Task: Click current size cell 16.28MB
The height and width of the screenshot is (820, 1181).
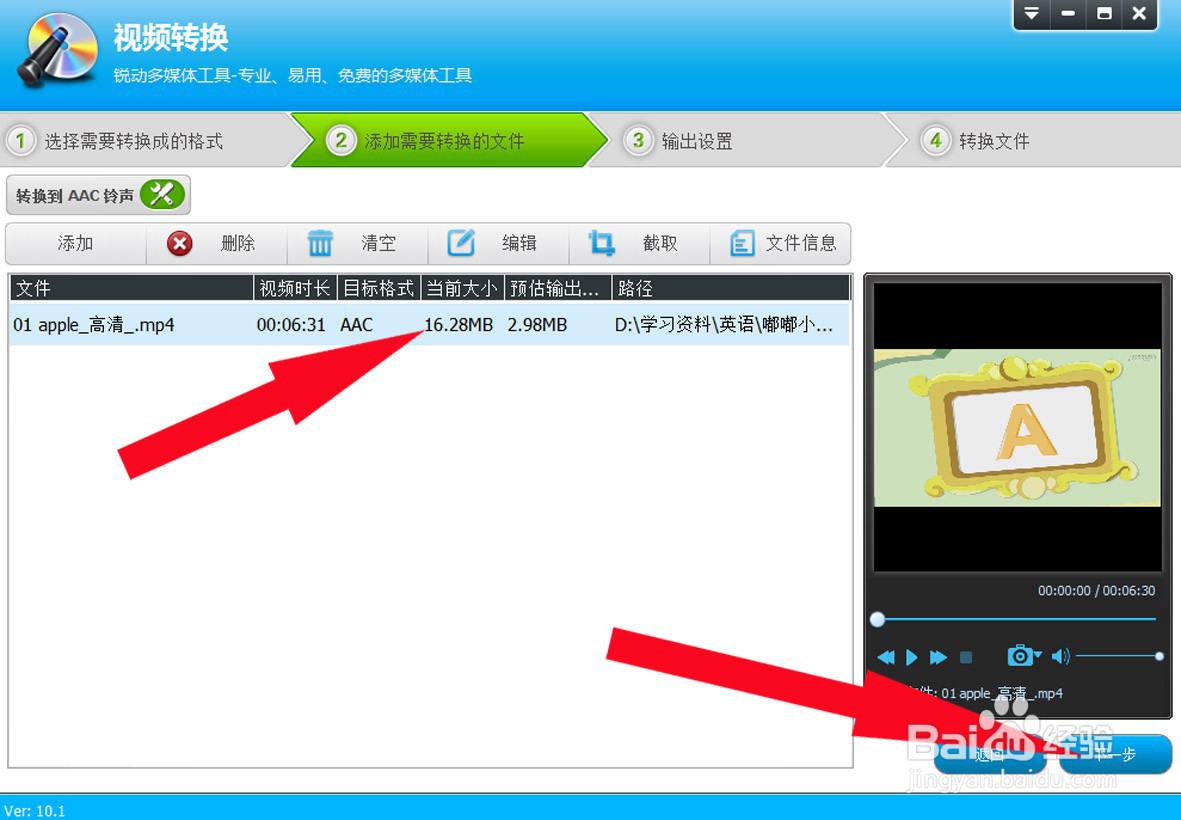Action: click(x=459, y=325)
